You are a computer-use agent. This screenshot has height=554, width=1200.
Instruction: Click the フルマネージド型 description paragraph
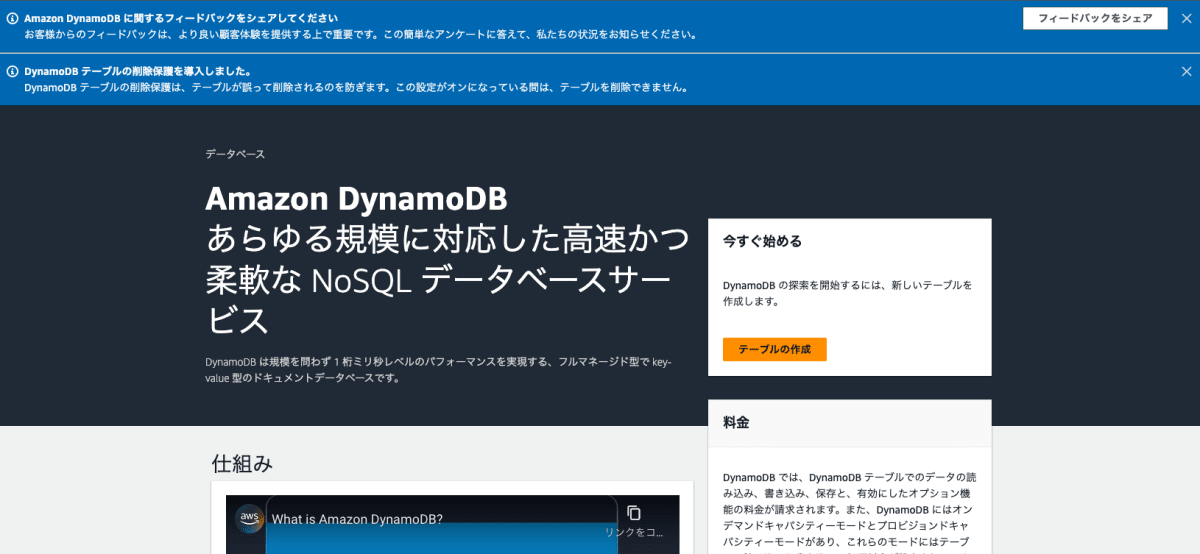(438, 370)
